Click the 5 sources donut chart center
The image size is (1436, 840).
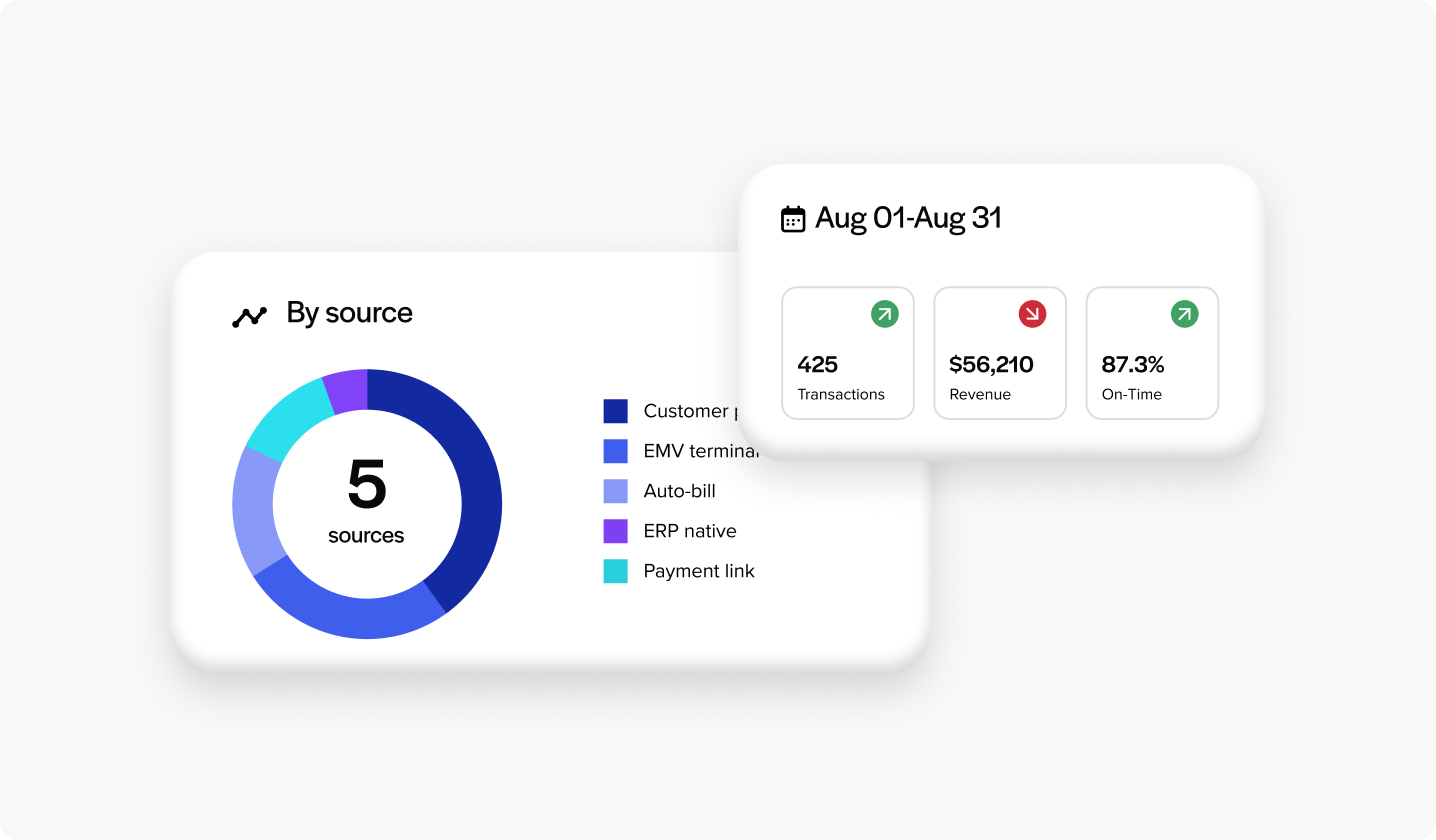366,503
